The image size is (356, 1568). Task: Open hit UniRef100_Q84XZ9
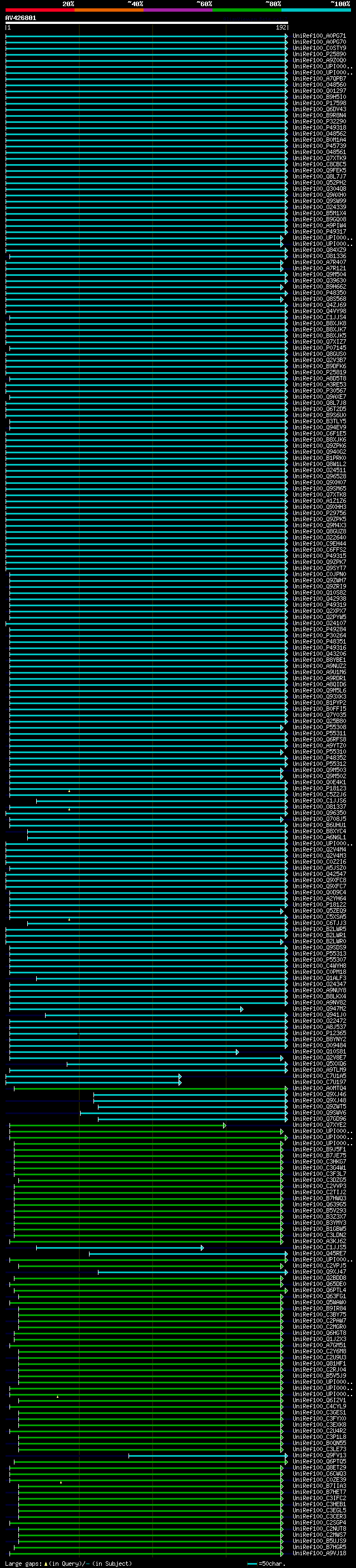tap(319, 250)
